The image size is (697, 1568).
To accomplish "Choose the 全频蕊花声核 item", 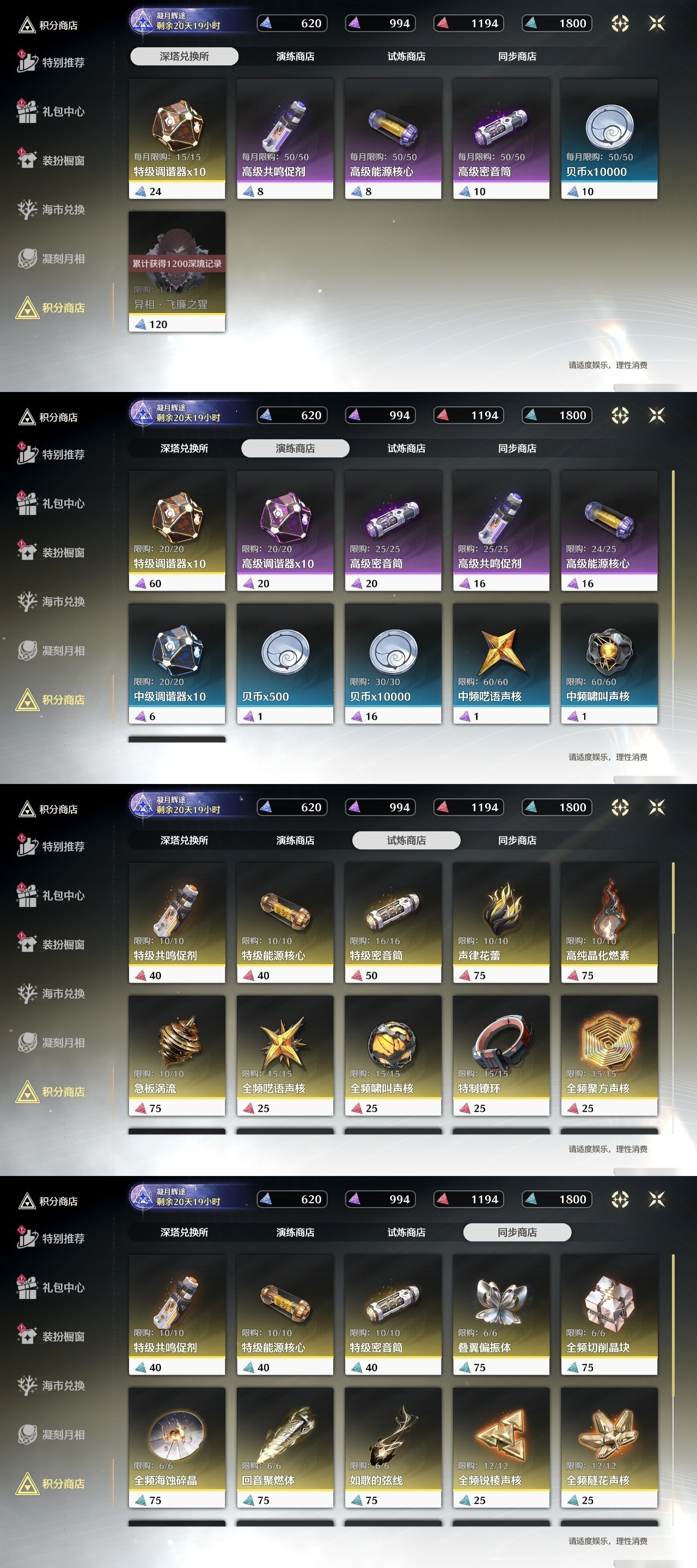I will [x=609, y=1448].
